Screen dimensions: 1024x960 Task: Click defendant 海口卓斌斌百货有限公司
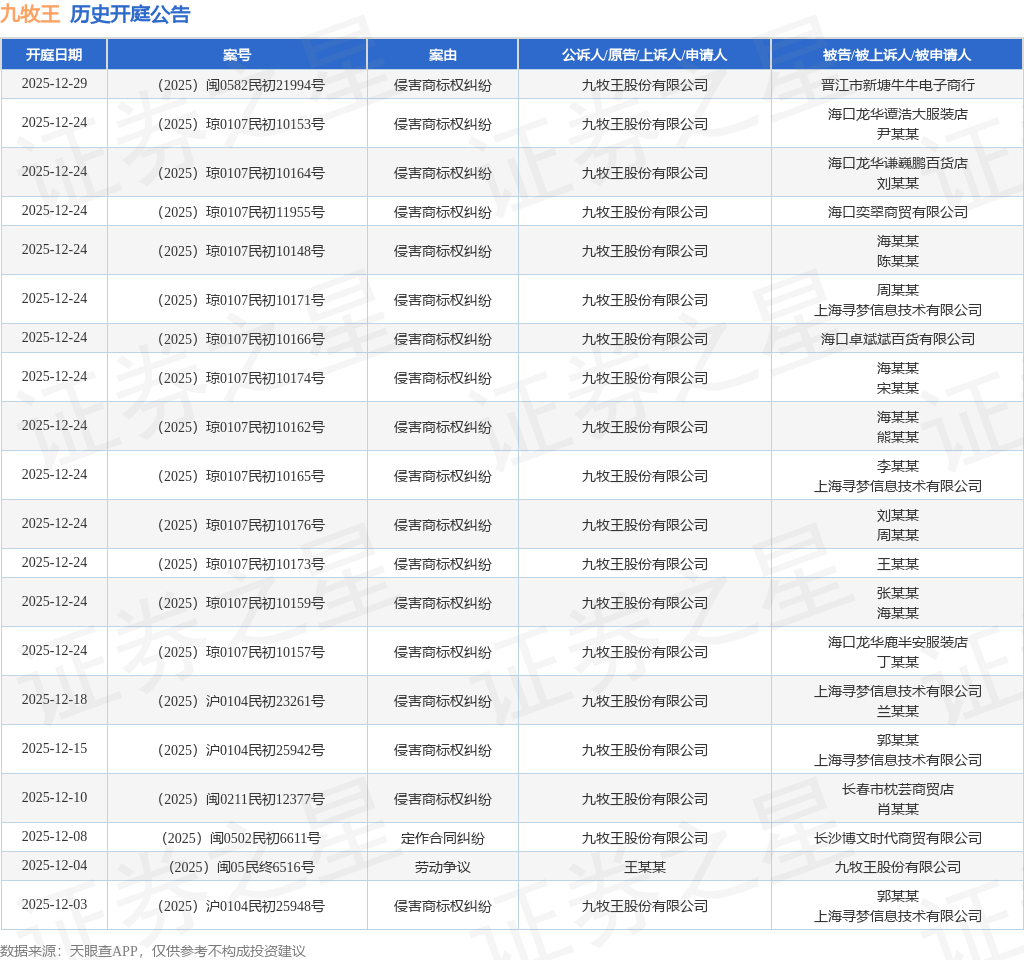coord(898,340)
